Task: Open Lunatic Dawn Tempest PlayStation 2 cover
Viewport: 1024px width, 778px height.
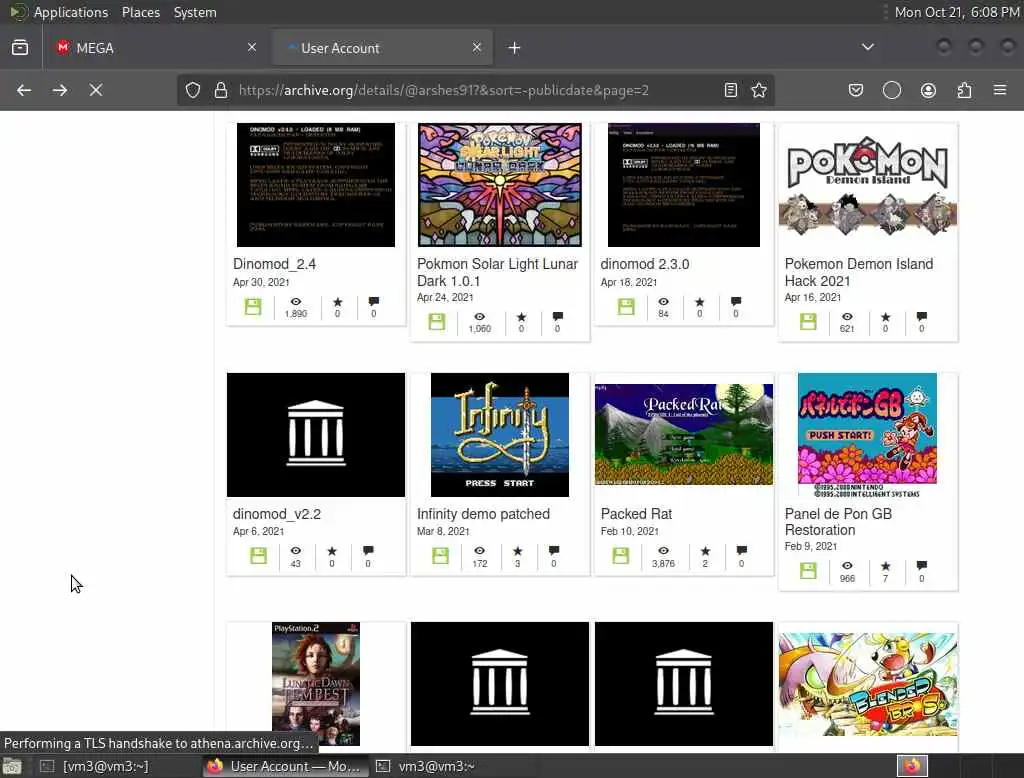Action: pos(315,684)
